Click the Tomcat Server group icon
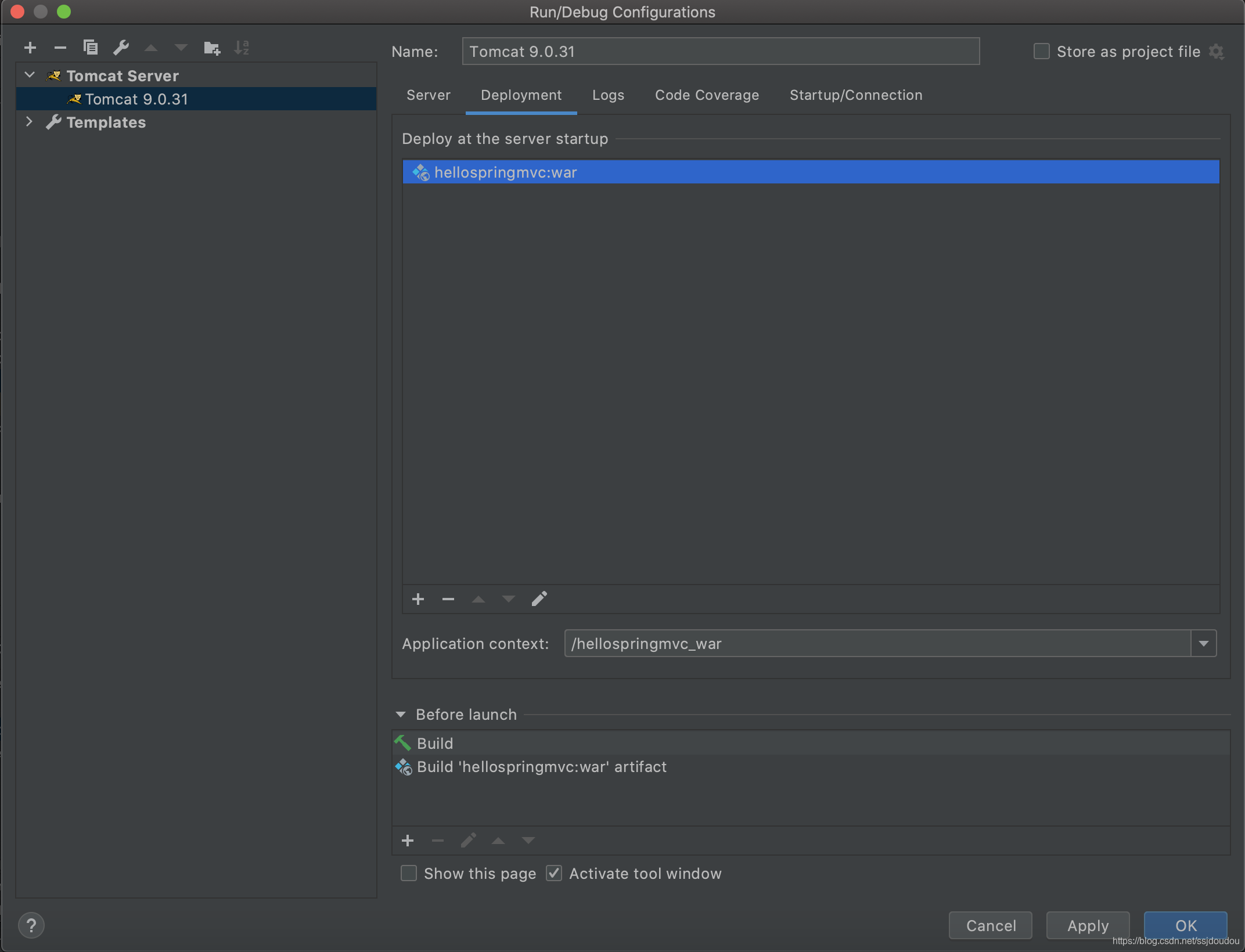The width and height of the screenshot is (1245, 952). pos(54,76)
